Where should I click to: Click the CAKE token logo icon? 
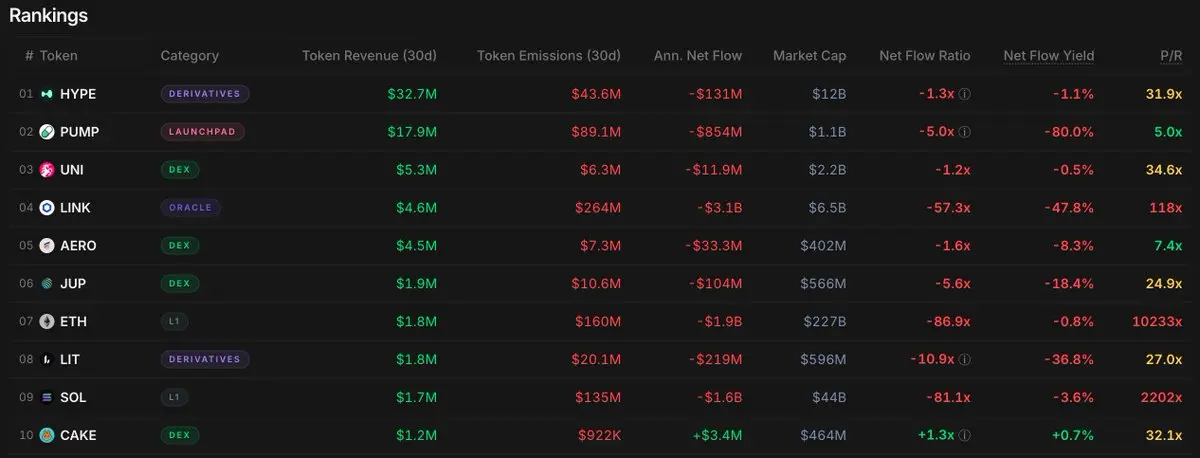[47, 436]
